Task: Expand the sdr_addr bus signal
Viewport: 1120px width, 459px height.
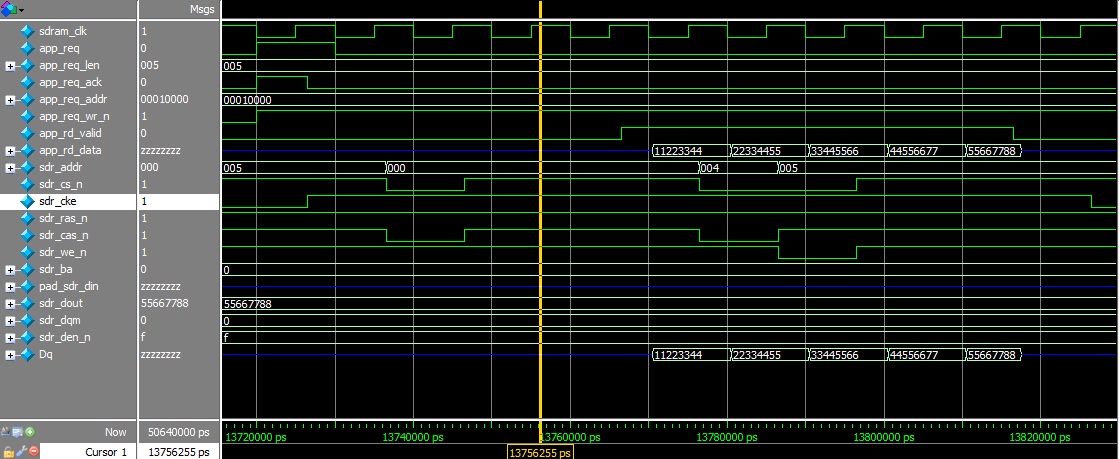Action: coord(10,167)
